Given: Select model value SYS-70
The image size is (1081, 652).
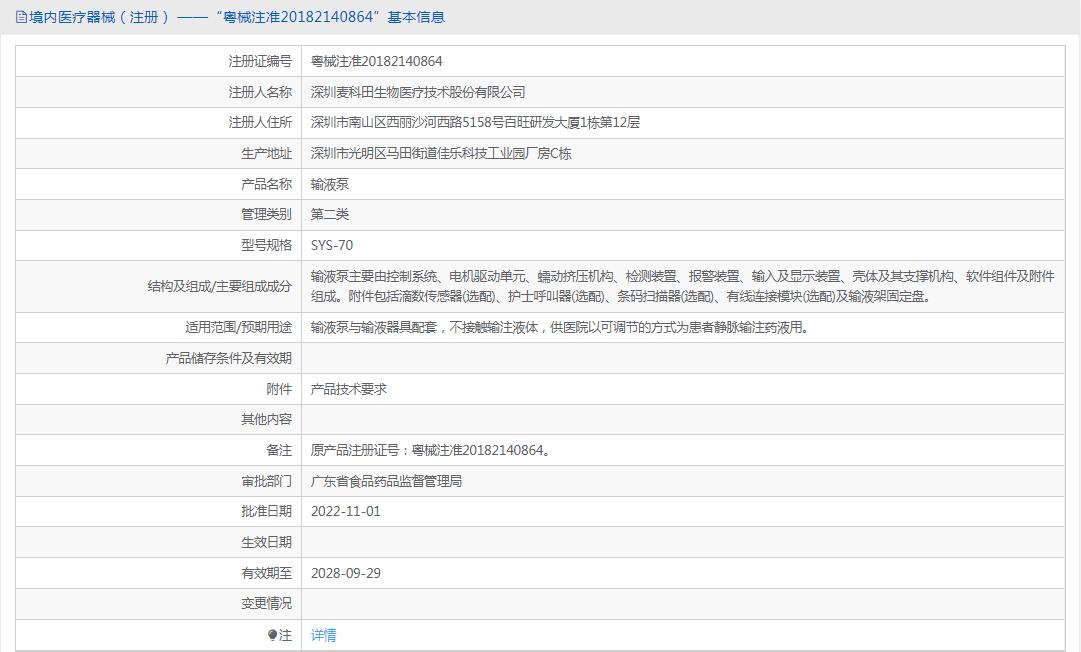Looking at the screenshot, I should coord(332,245).
